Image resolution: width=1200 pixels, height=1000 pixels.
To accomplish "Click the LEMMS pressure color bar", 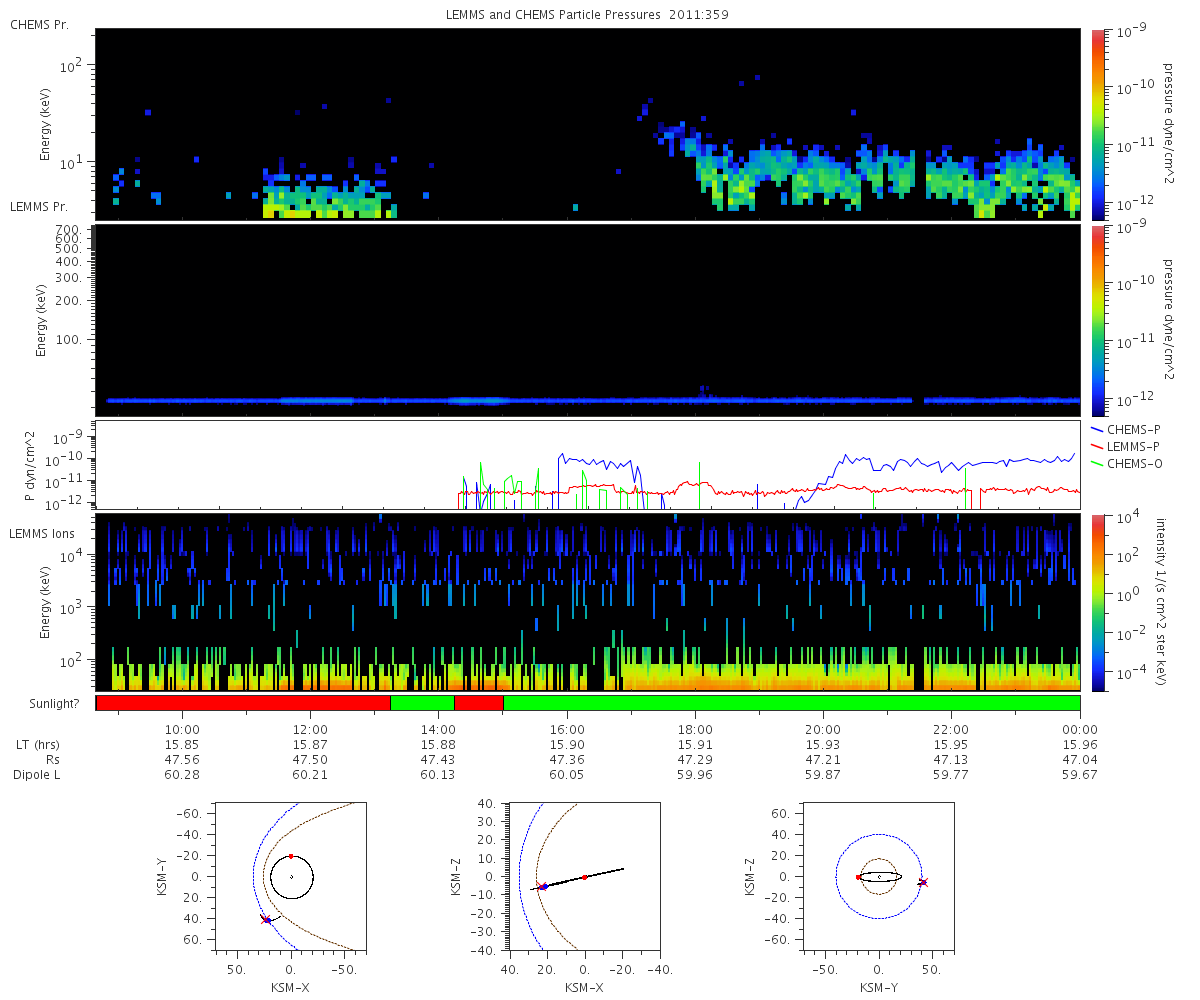I will [1097, 320].
